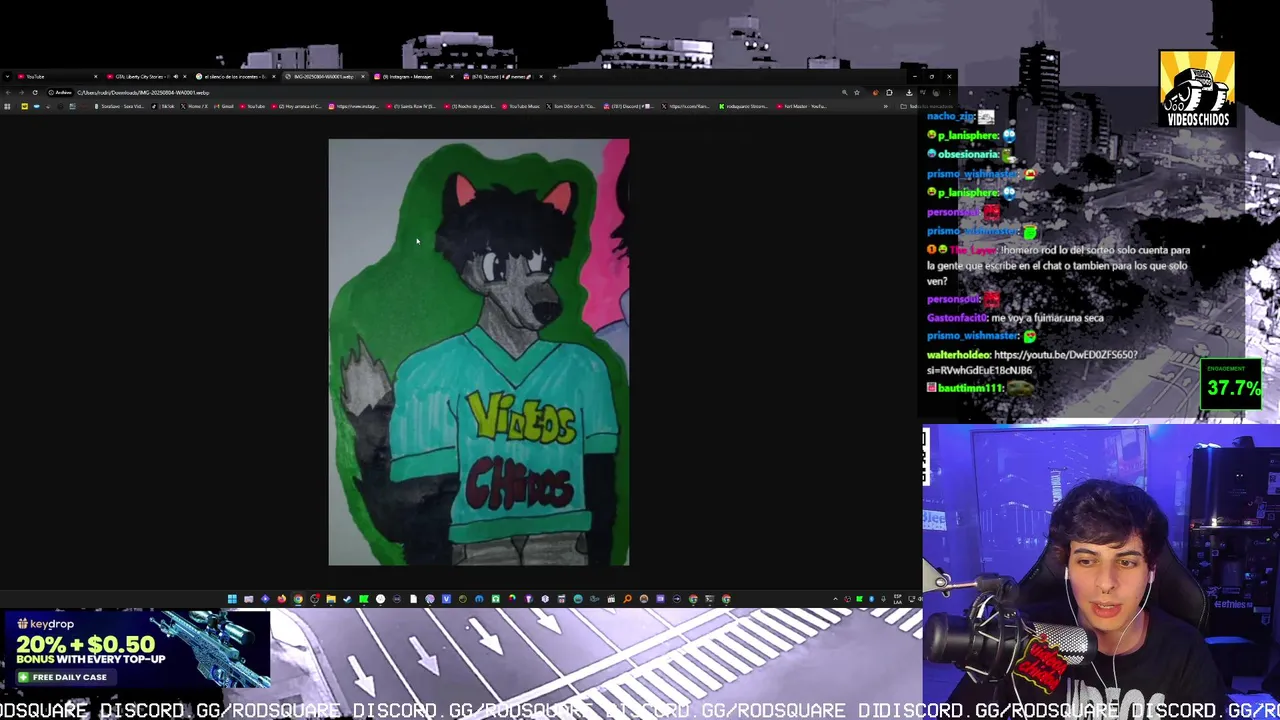Screen dimensions: 1280x720
Task: Click the zoom magnifier icon in address bar
Action: click(x=844, y=92)
